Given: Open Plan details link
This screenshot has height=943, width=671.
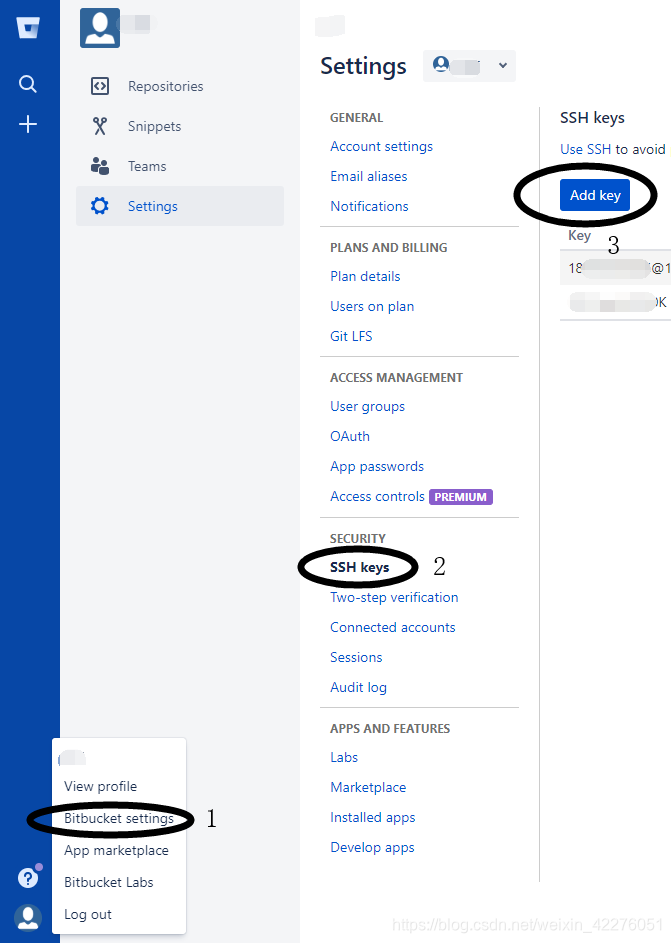Looking at the screenshot, I should pos(365,276).
